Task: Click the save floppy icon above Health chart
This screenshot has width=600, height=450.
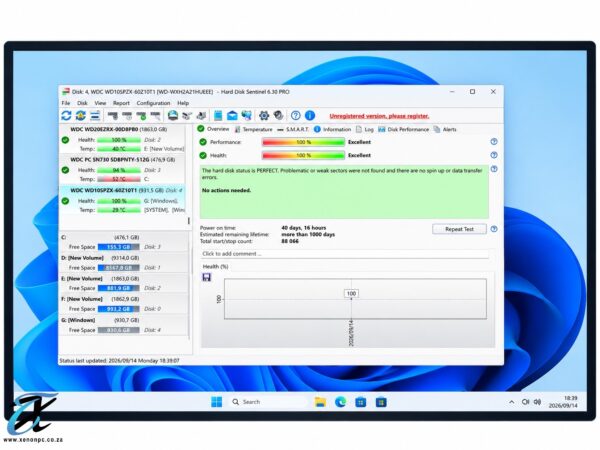Action: click(207, 277)
